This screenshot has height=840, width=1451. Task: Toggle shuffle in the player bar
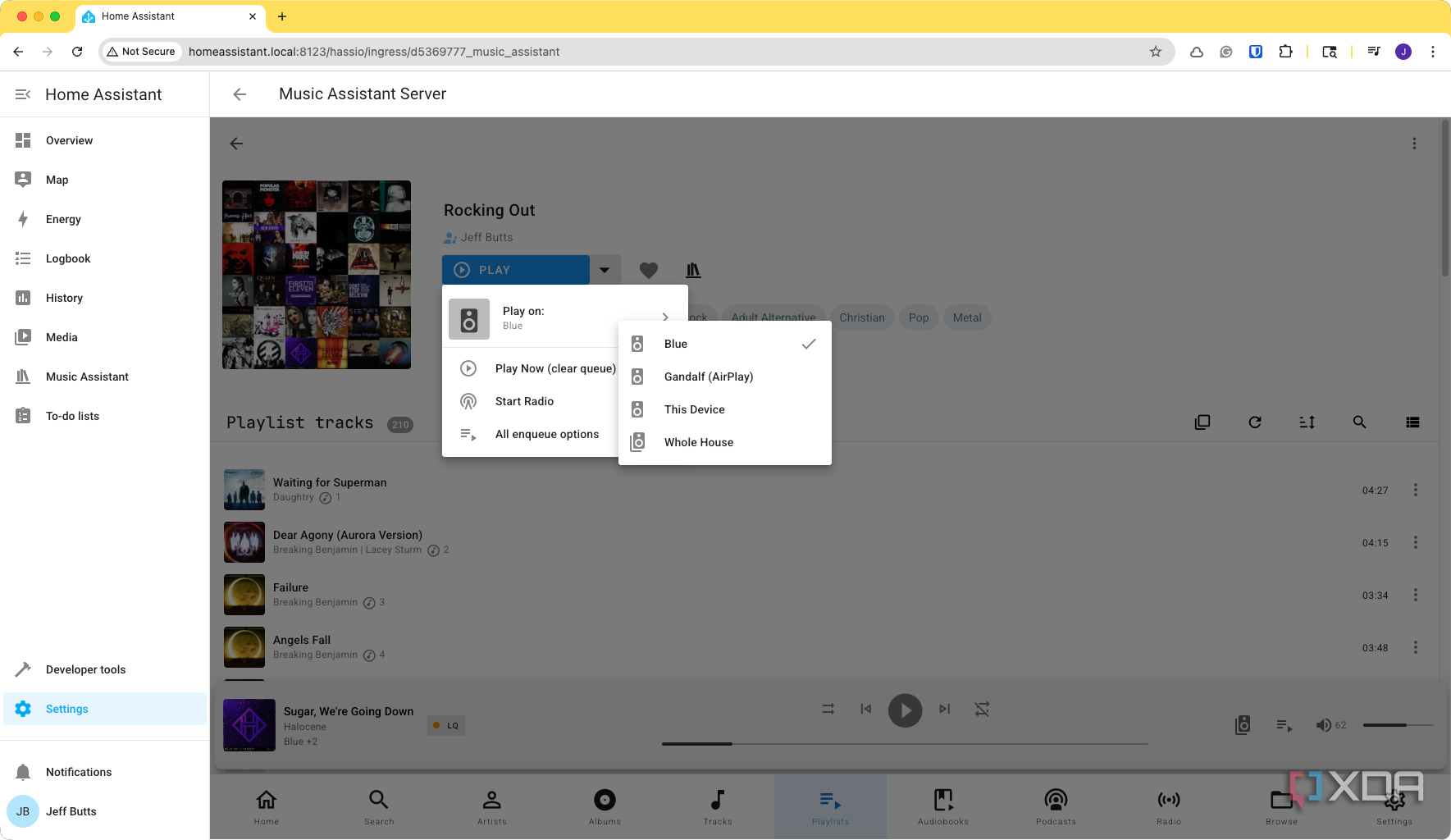[x=982, y=709]
